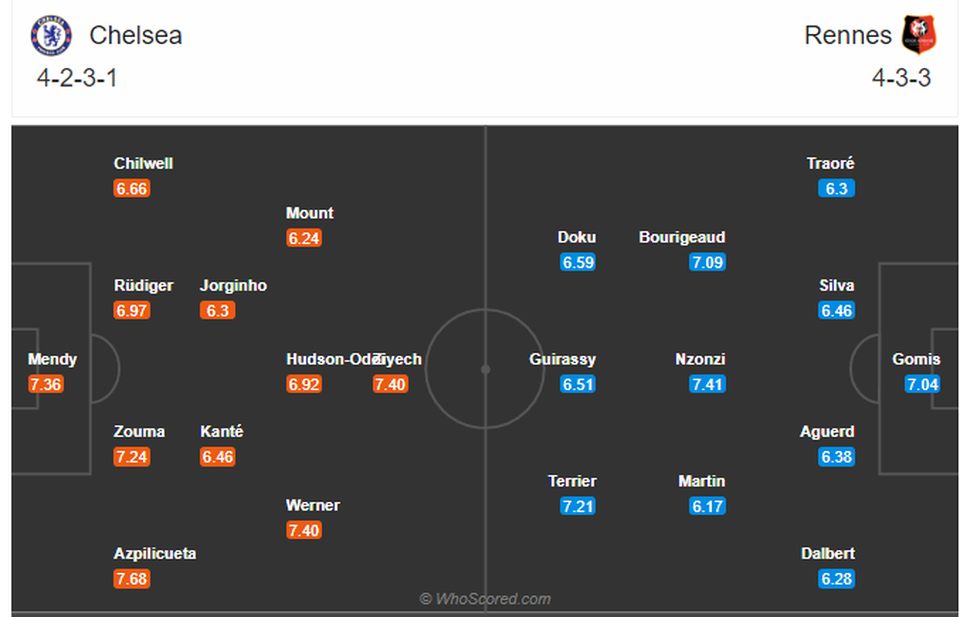This screenshot has width=960, height=617.
Task: Click Nzonzi's 7.41 rating badge
Action: pyautogui.click(x=707, y=384)
